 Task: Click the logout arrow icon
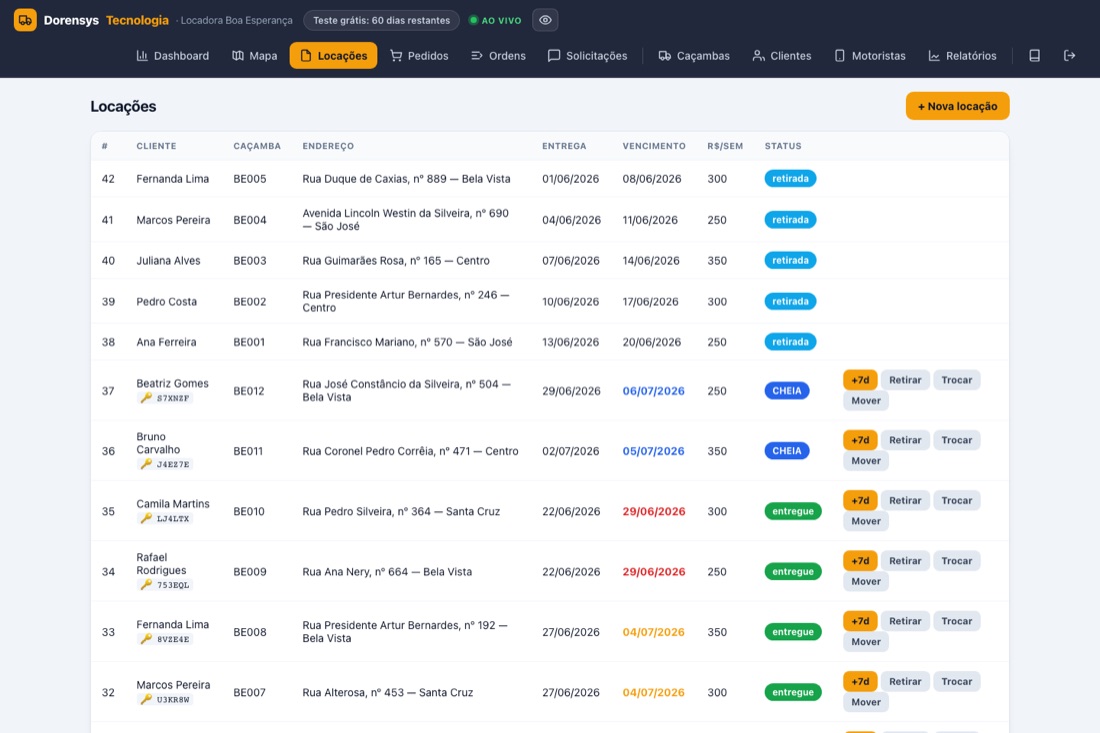point(1069,55)
